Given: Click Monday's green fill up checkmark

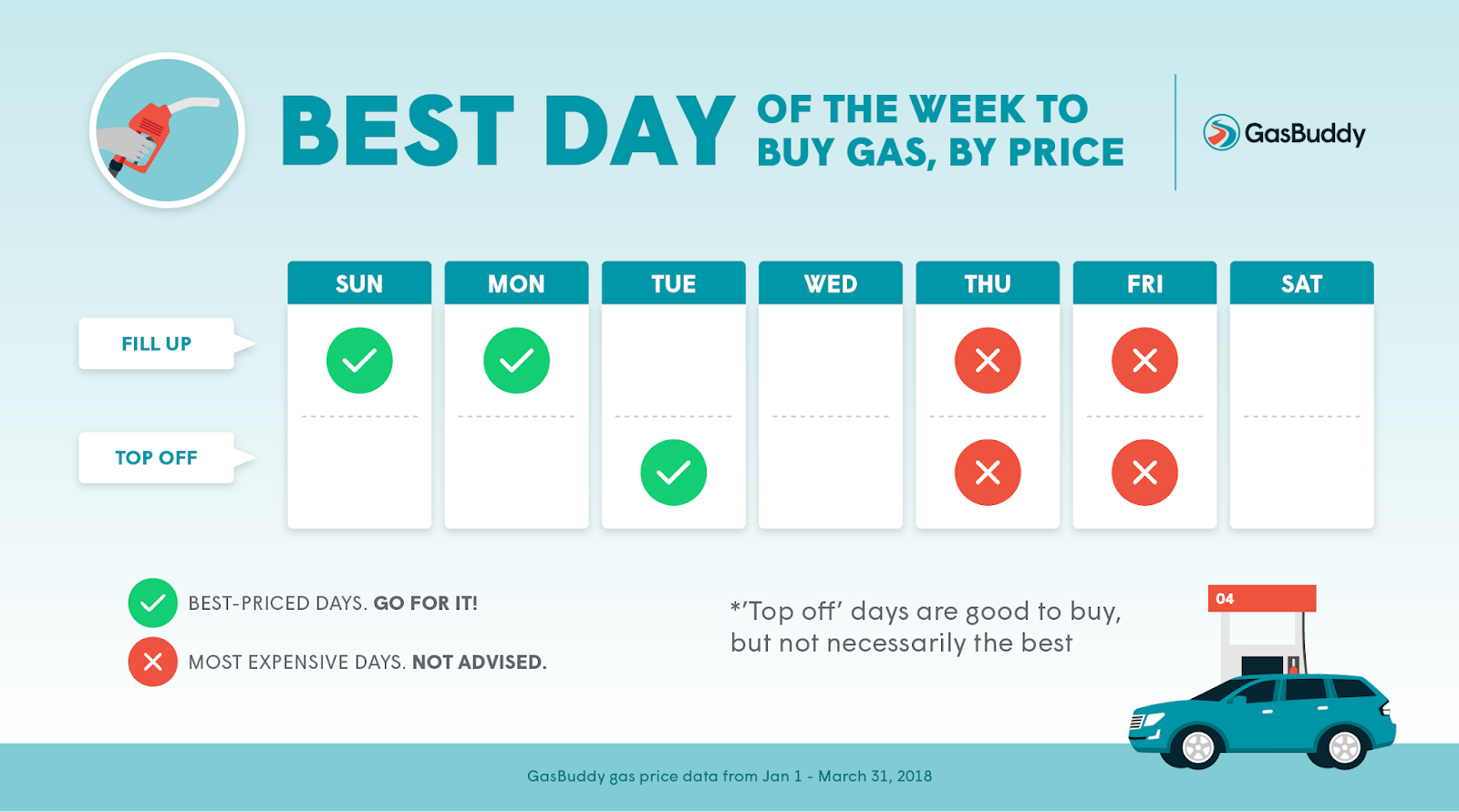Looking at the screenshot, I should pyautogui.click(x=516, y=361).
